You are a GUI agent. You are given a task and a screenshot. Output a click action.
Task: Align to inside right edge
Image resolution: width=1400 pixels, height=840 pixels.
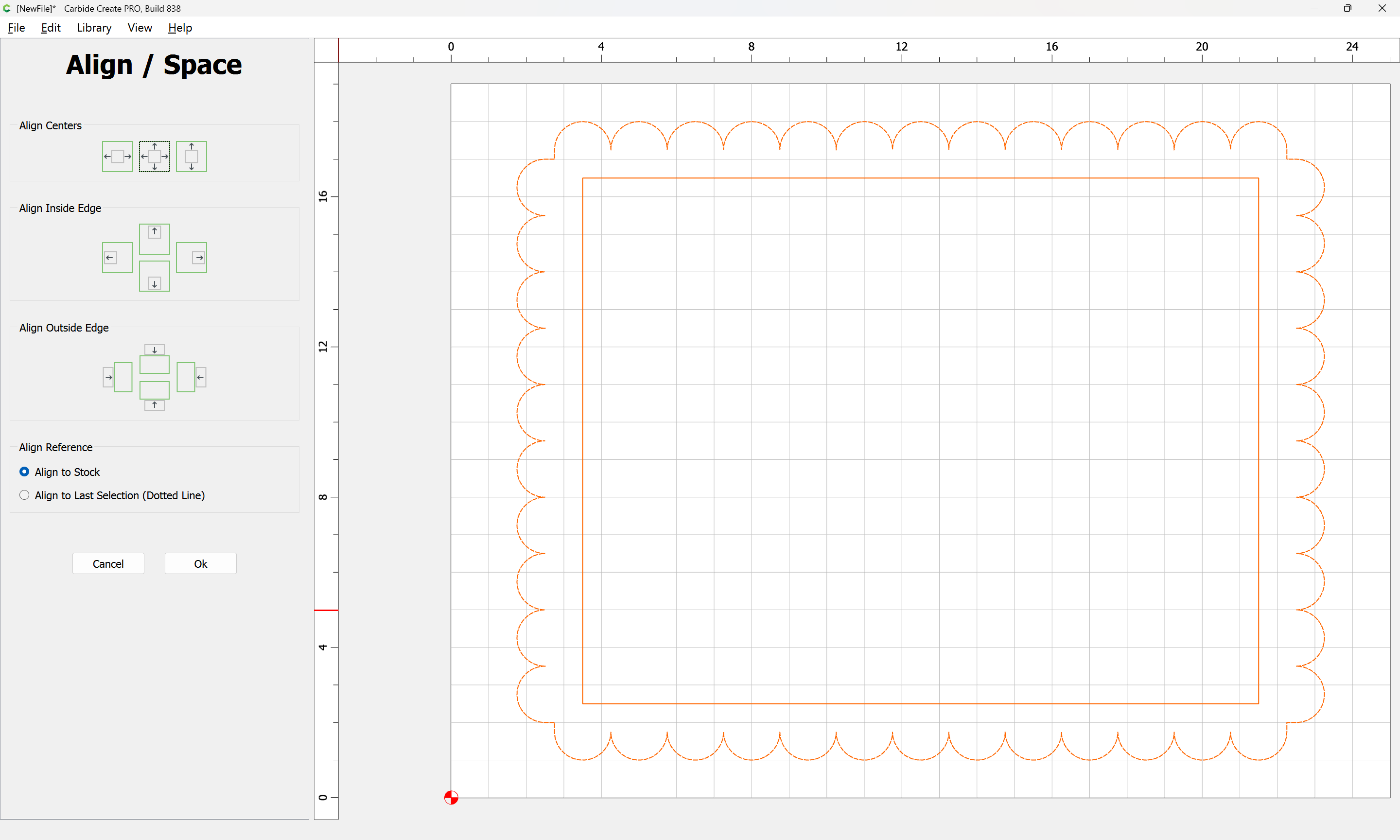tap(191, 258)
